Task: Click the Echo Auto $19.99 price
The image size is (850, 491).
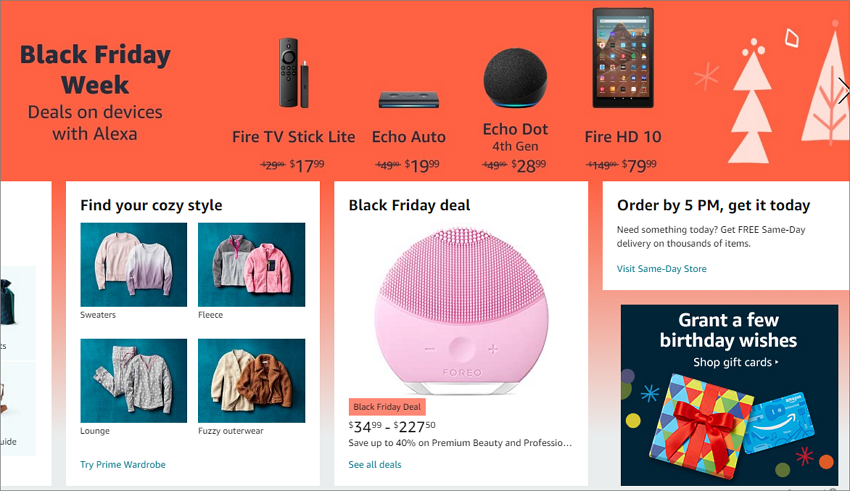Action: pyautogui.click(x=422, y=165)
